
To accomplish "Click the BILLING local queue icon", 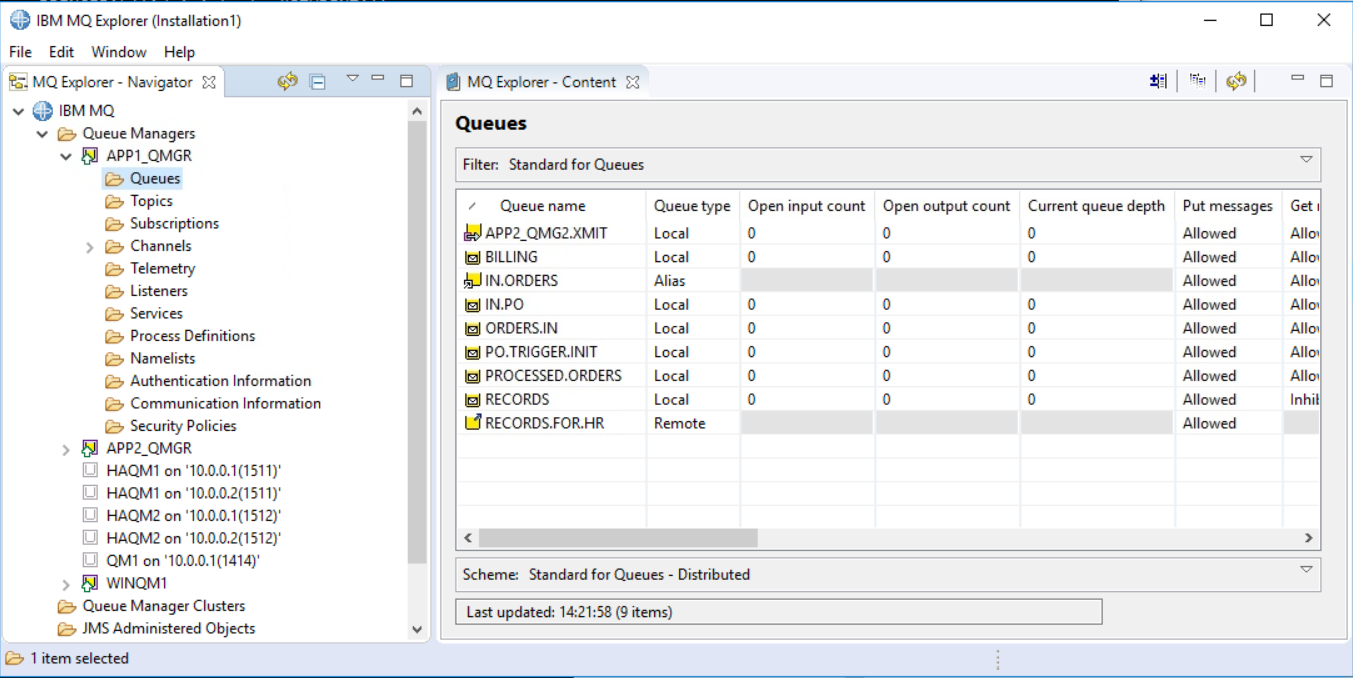I will [472, 257].
